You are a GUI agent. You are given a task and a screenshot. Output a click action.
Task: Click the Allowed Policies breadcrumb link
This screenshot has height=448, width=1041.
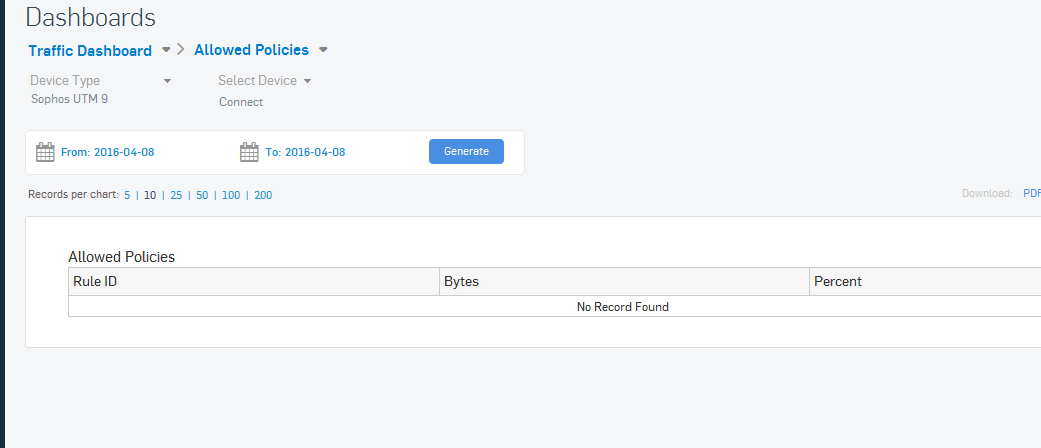[251, 50]
